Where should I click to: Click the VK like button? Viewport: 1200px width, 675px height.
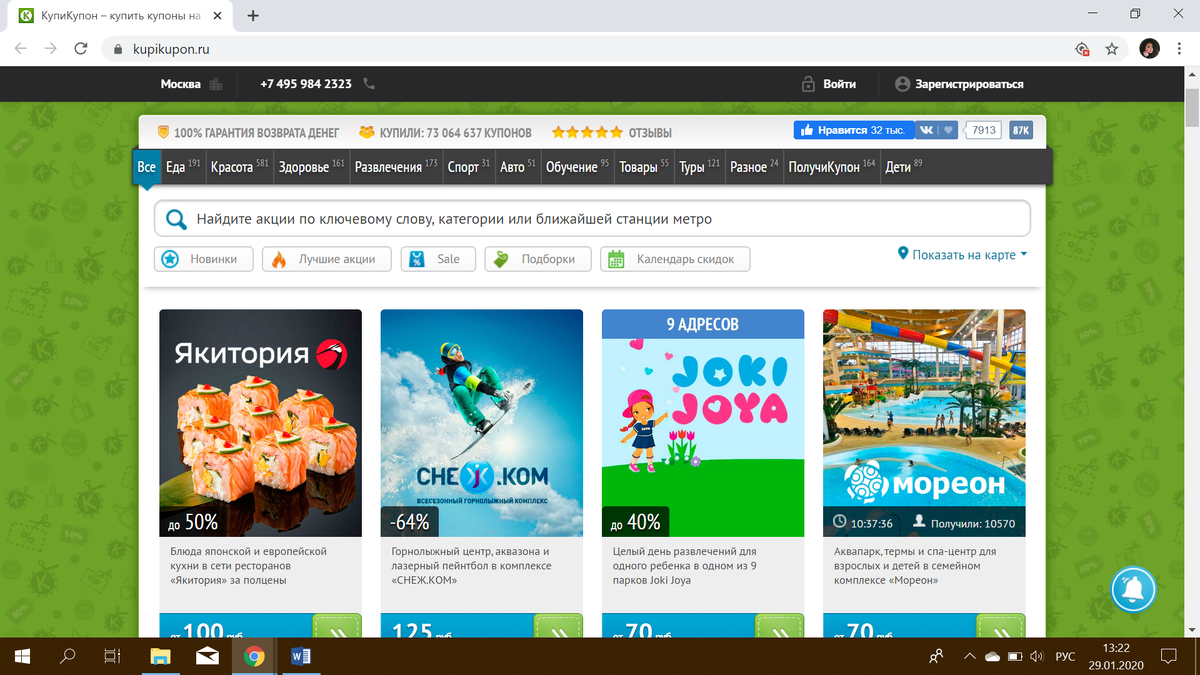pos(935,130)
